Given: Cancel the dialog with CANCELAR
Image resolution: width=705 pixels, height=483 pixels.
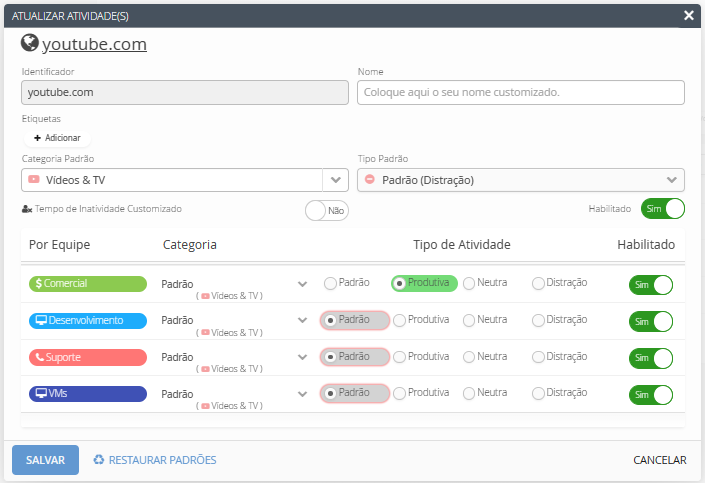Looking at the screenshot, I should 660,460.
